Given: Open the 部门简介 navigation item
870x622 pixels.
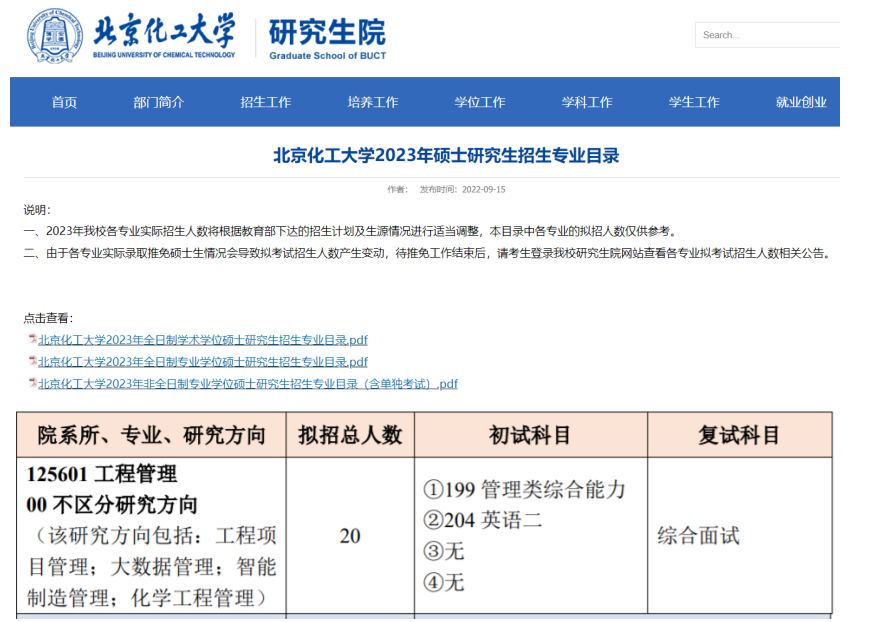Looking at the screenshot, I should click(x=159, y=102).
